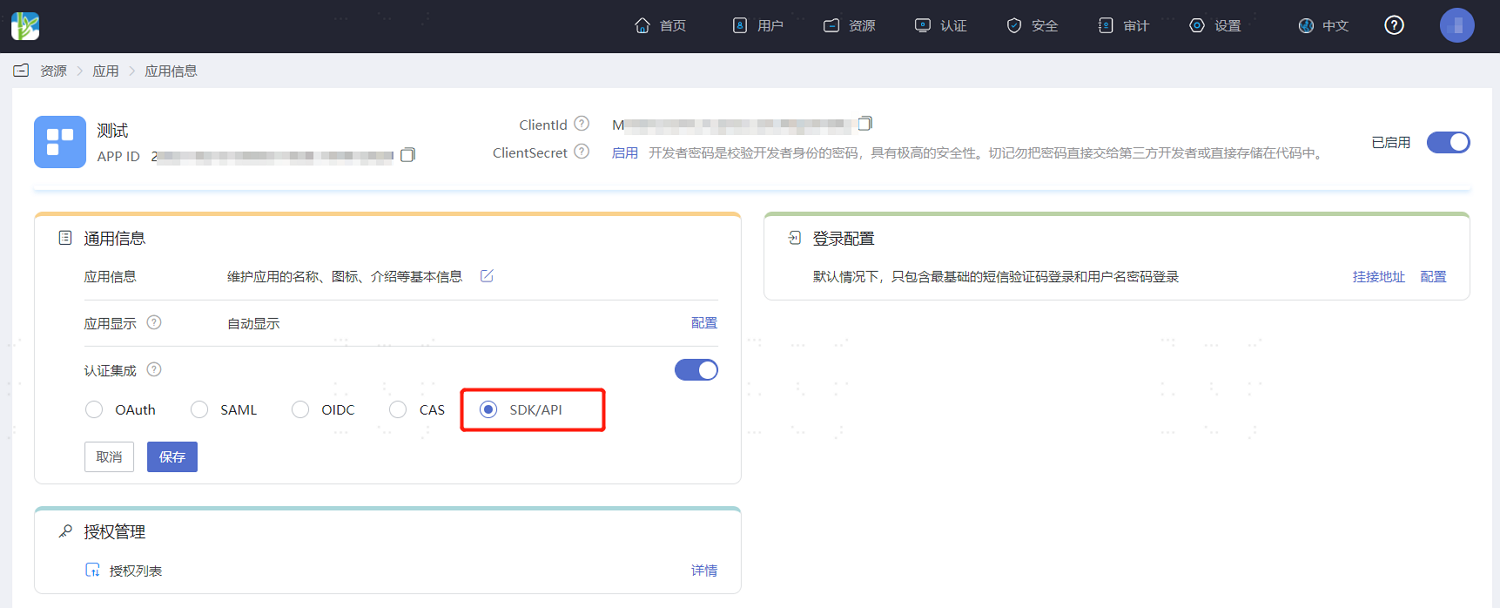Open the 资源 resources menu
The height and width of the screenshot is (608, 1500).
tap(849, 26)
